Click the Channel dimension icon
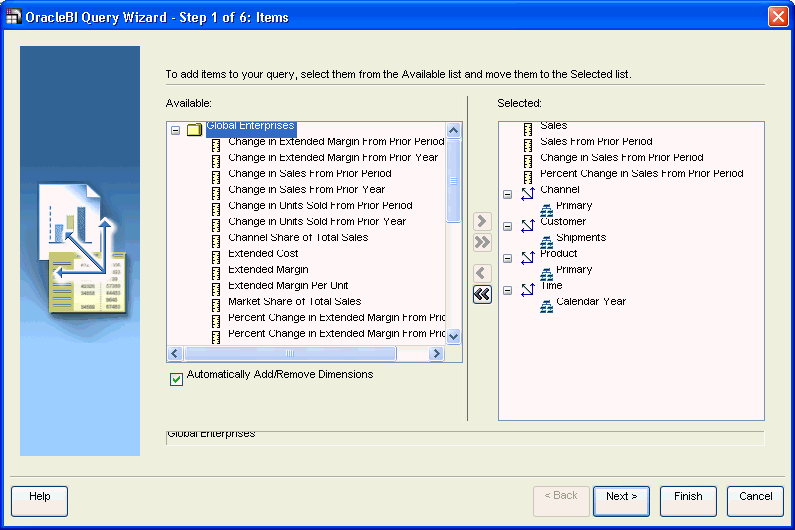Image resolution: width=795 pixels, height=530 pixels. (x=528, y=194)
